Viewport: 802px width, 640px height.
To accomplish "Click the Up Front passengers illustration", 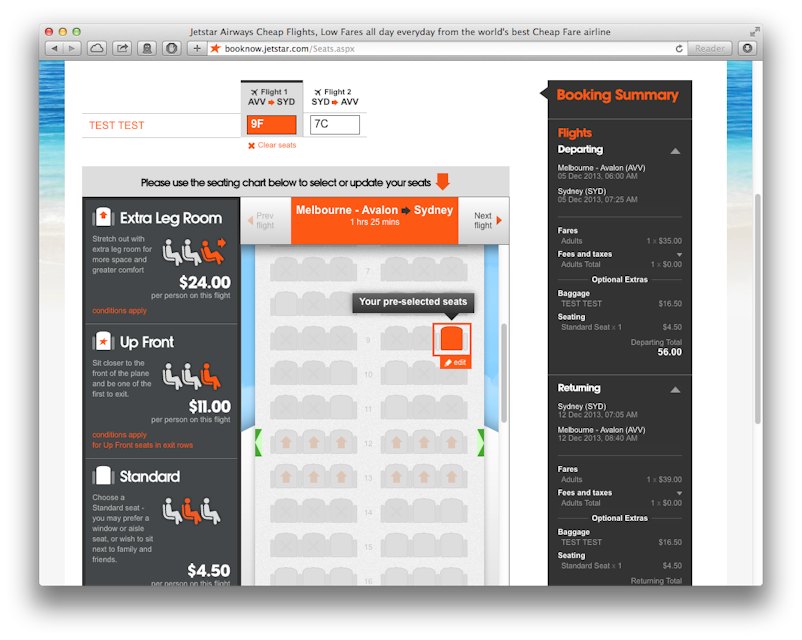I will (x=192, y=376).
